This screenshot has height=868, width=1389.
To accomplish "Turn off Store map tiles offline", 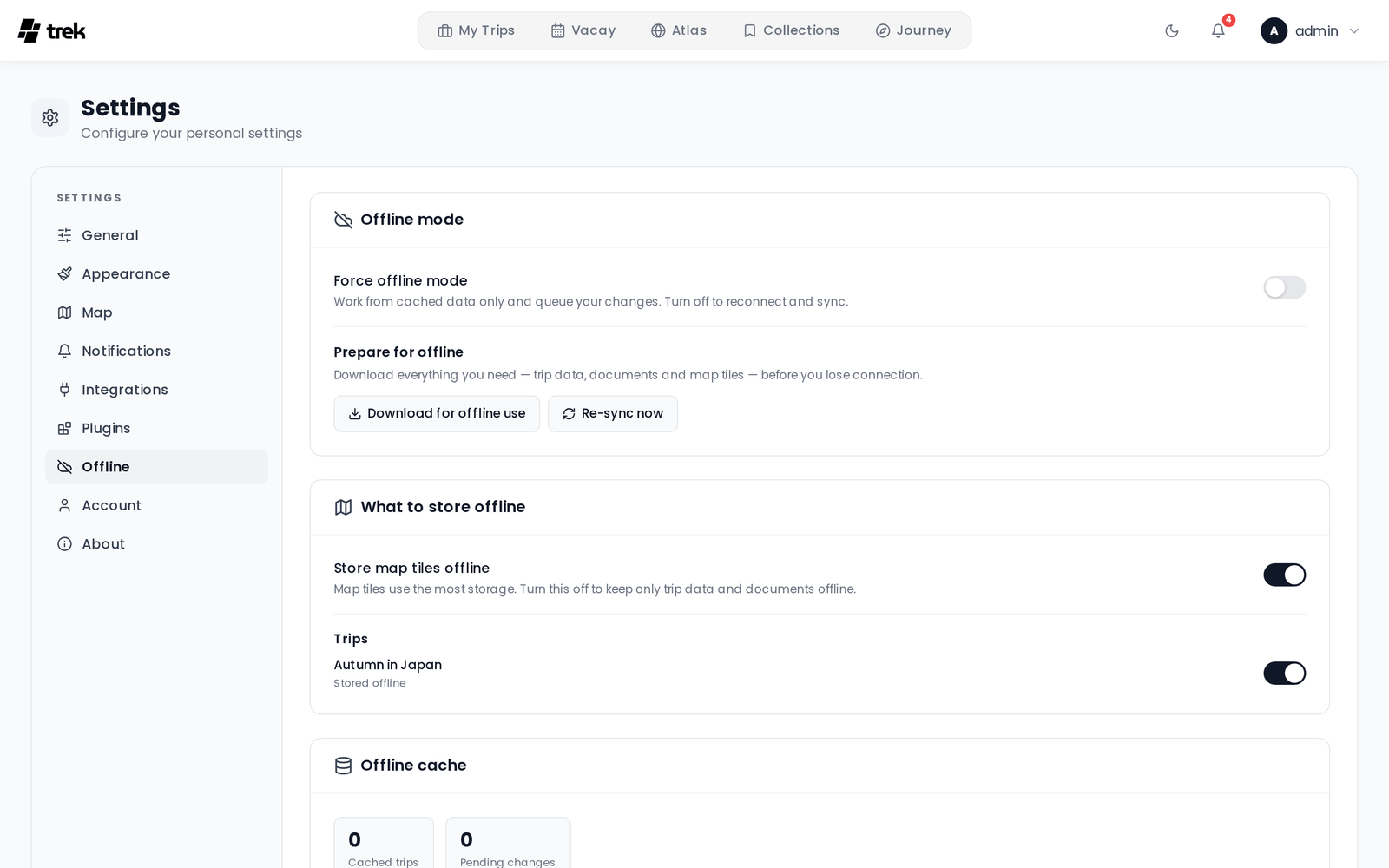I will click(x=1284, y=575).
